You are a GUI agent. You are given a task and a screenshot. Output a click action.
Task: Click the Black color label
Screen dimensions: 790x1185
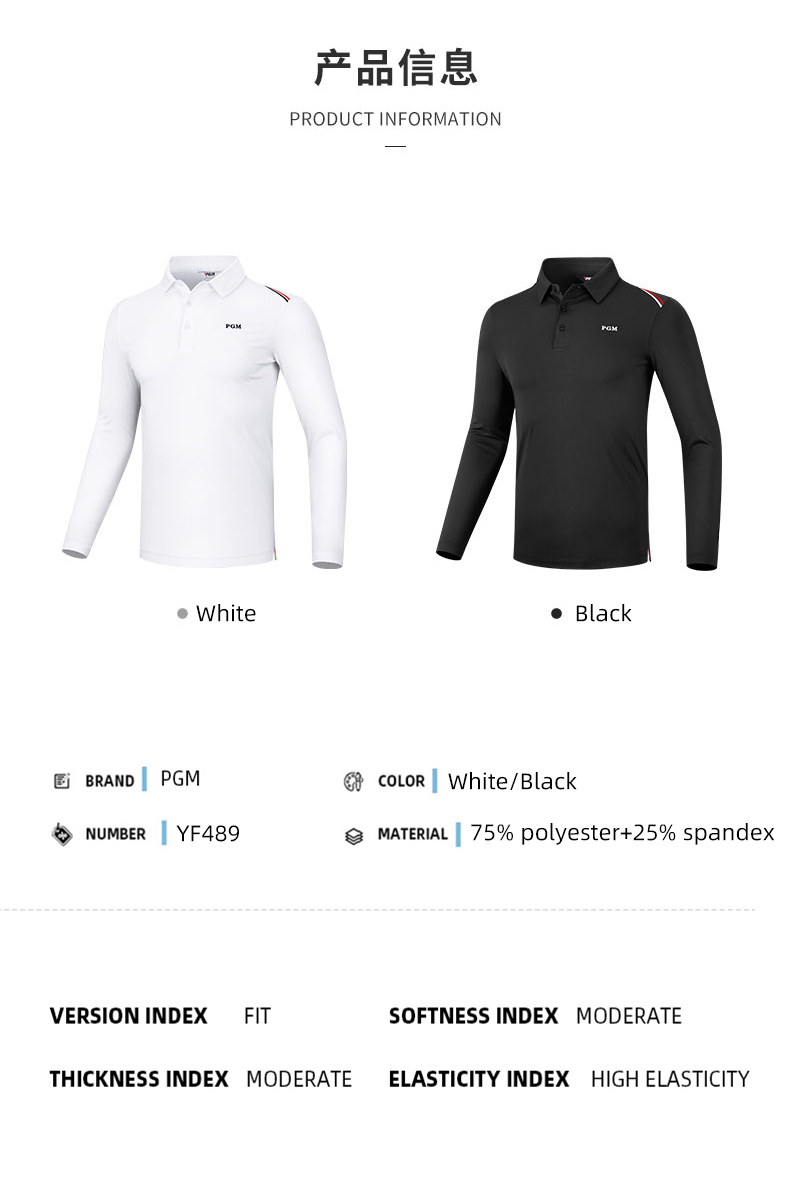pos(603,614)
